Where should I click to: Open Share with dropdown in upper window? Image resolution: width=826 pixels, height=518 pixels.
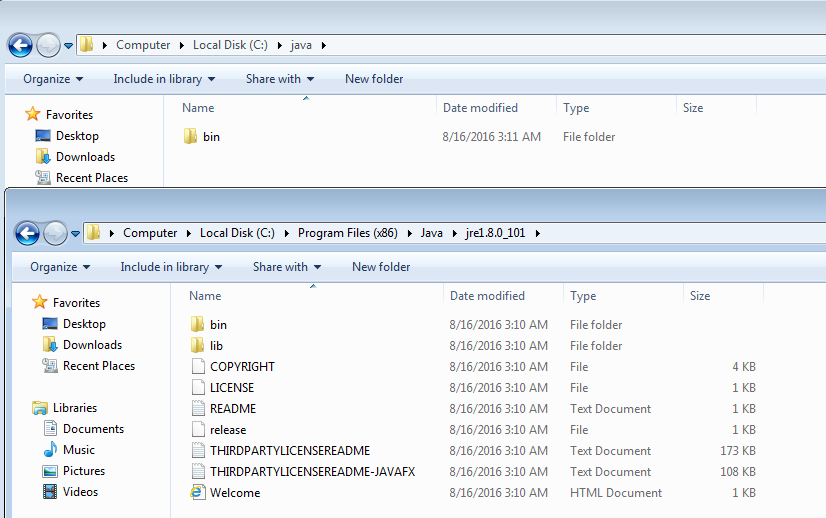(280, 79)
